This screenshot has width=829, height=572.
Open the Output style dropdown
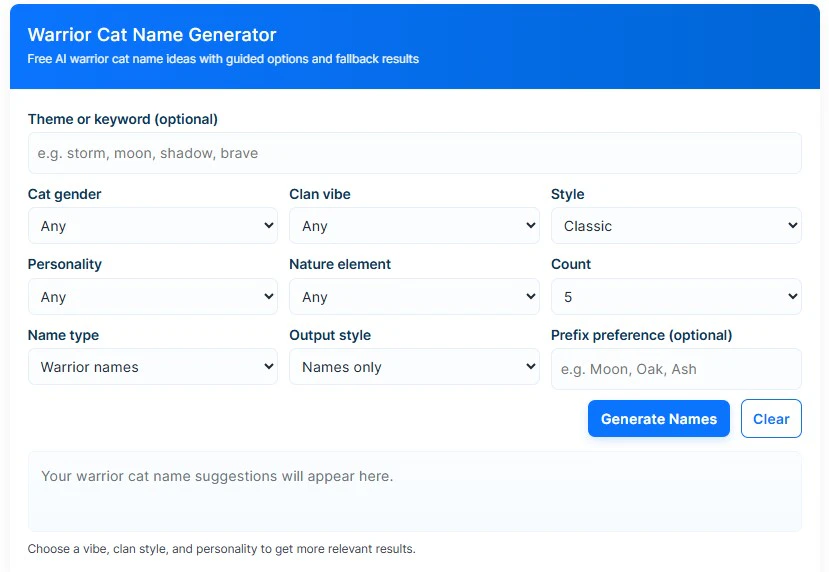[x=414, y=367]
